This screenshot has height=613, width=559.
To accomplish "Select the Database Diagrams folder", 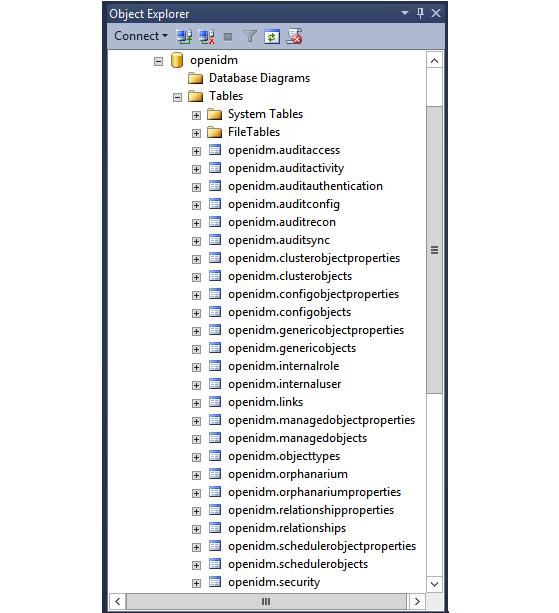I will pyautogui.click(x=249, y=78).
